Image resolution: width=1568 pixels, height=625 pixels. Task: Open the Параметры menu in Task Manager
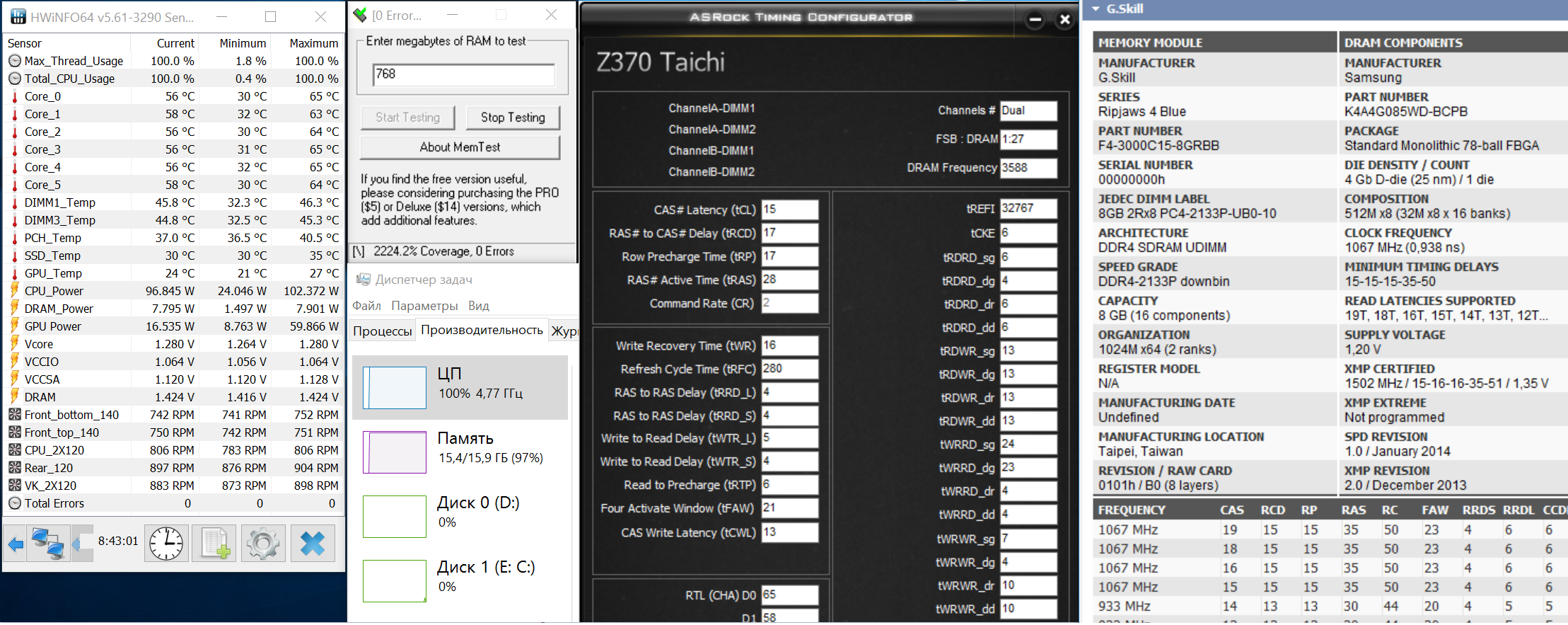pos(424,306)
